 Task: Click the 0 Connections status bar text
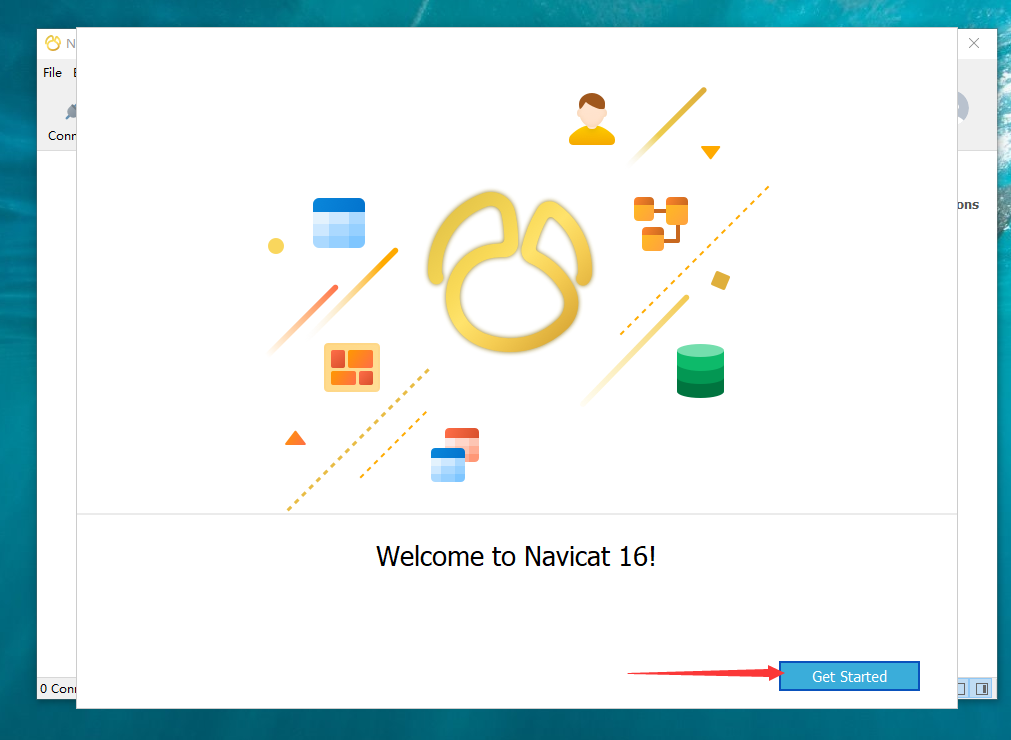(58, 689)
